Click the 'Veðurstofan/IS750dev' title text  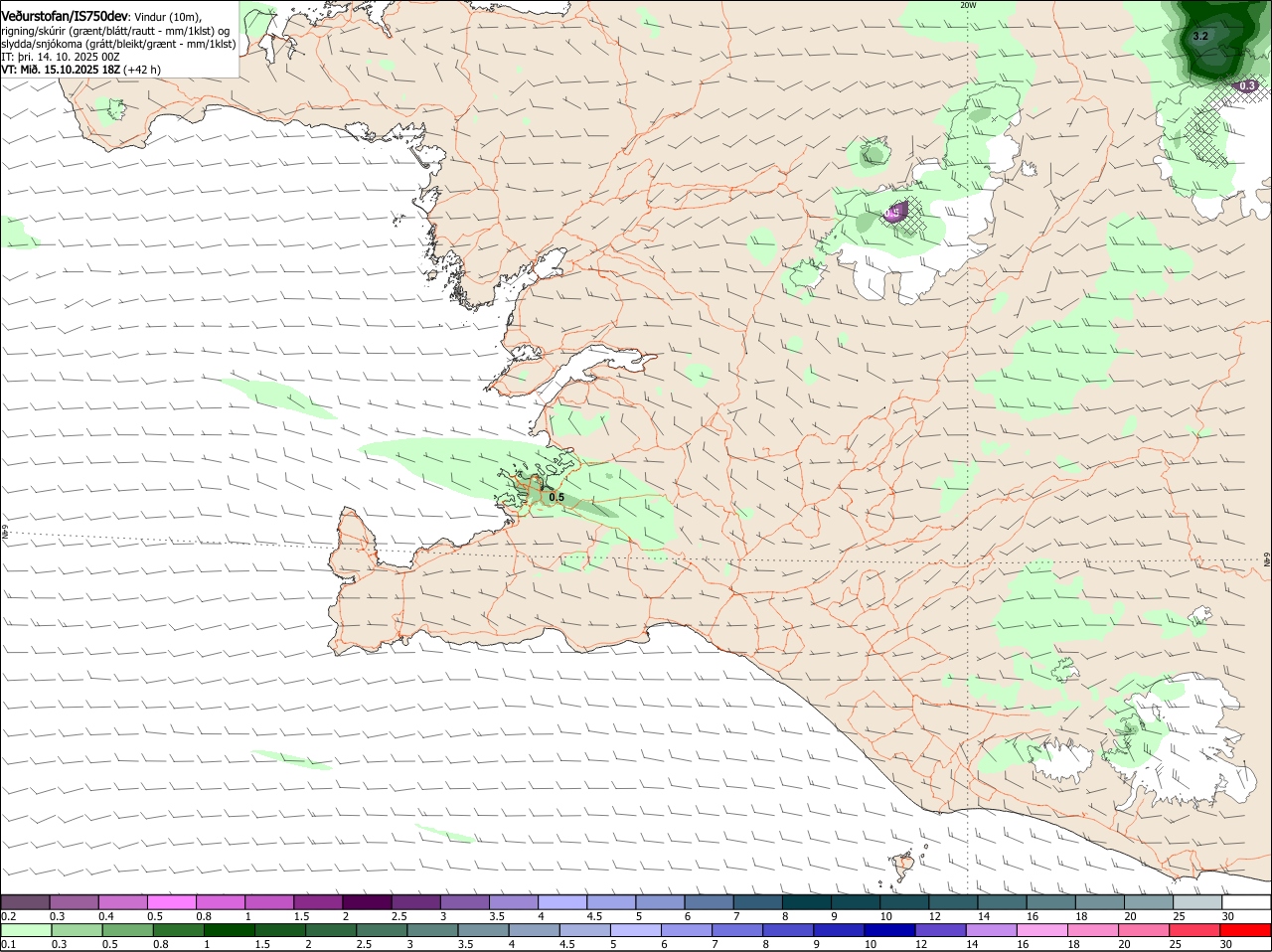(65, 16)
